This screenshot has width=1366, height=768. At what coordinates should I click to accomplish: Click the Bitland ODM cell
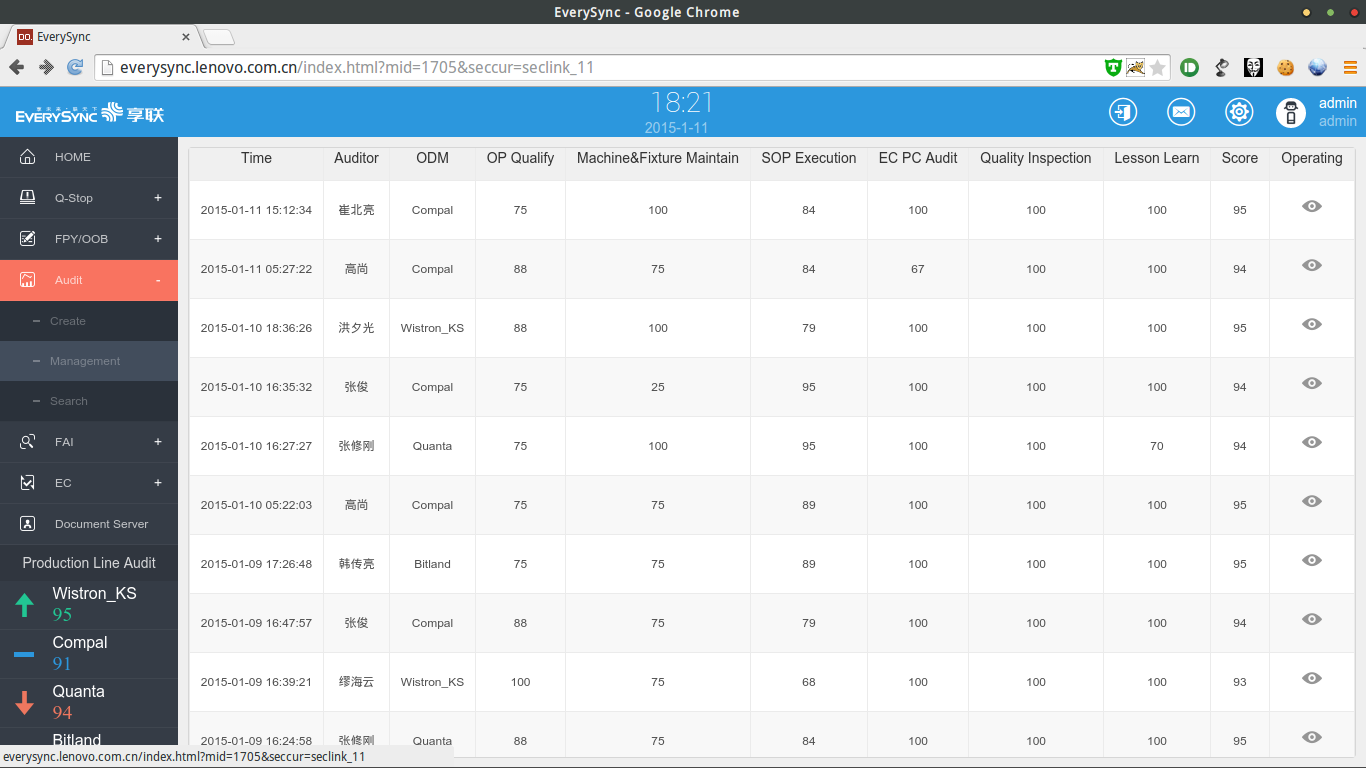432,564
